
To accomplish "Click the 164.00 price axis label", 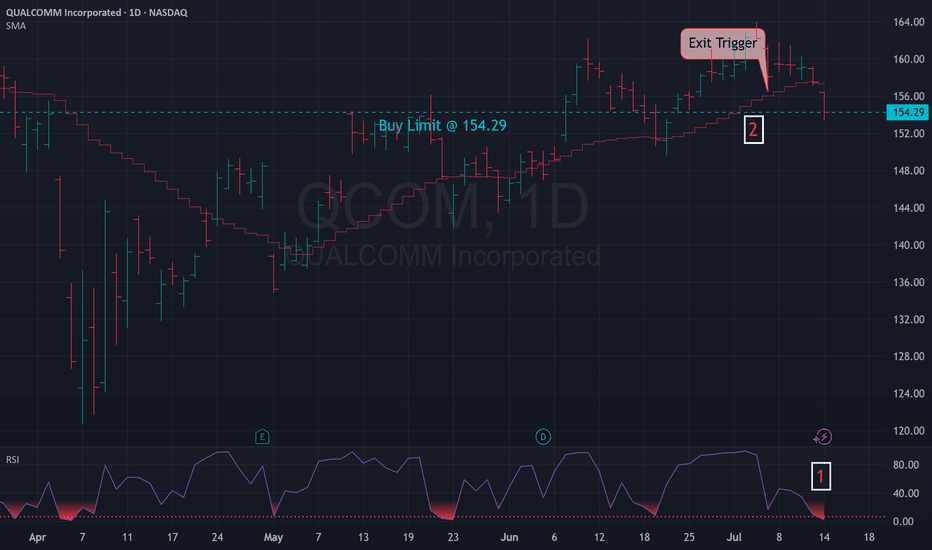I will point(908,22).
